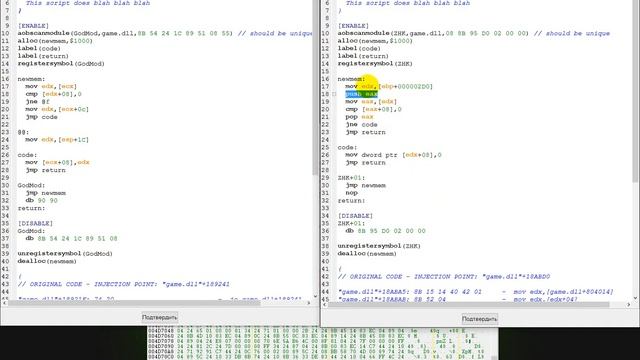The height and width of the screenshot is (360, 640).
Task: Click scroll-down arrow in GodMod script editor
Action: click(x=315, y=297)
